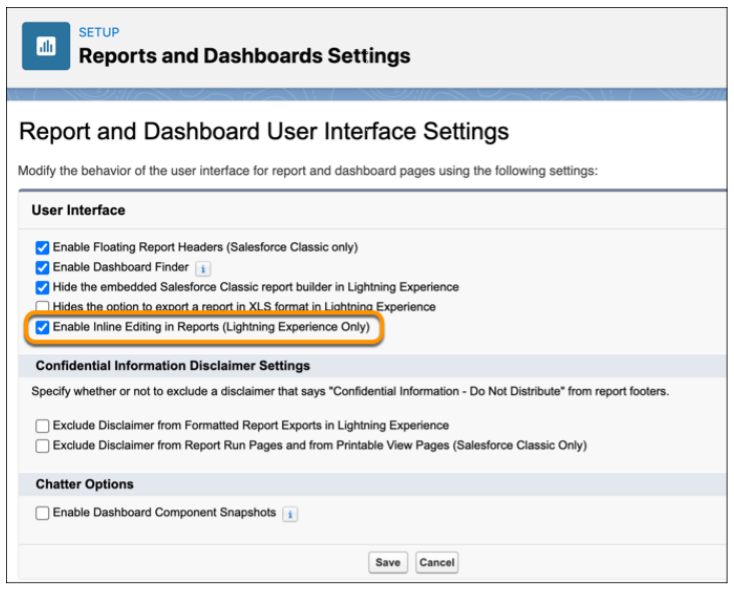
Task: Click info icon next to Dashboard Finder
Action: click(203, 269)
